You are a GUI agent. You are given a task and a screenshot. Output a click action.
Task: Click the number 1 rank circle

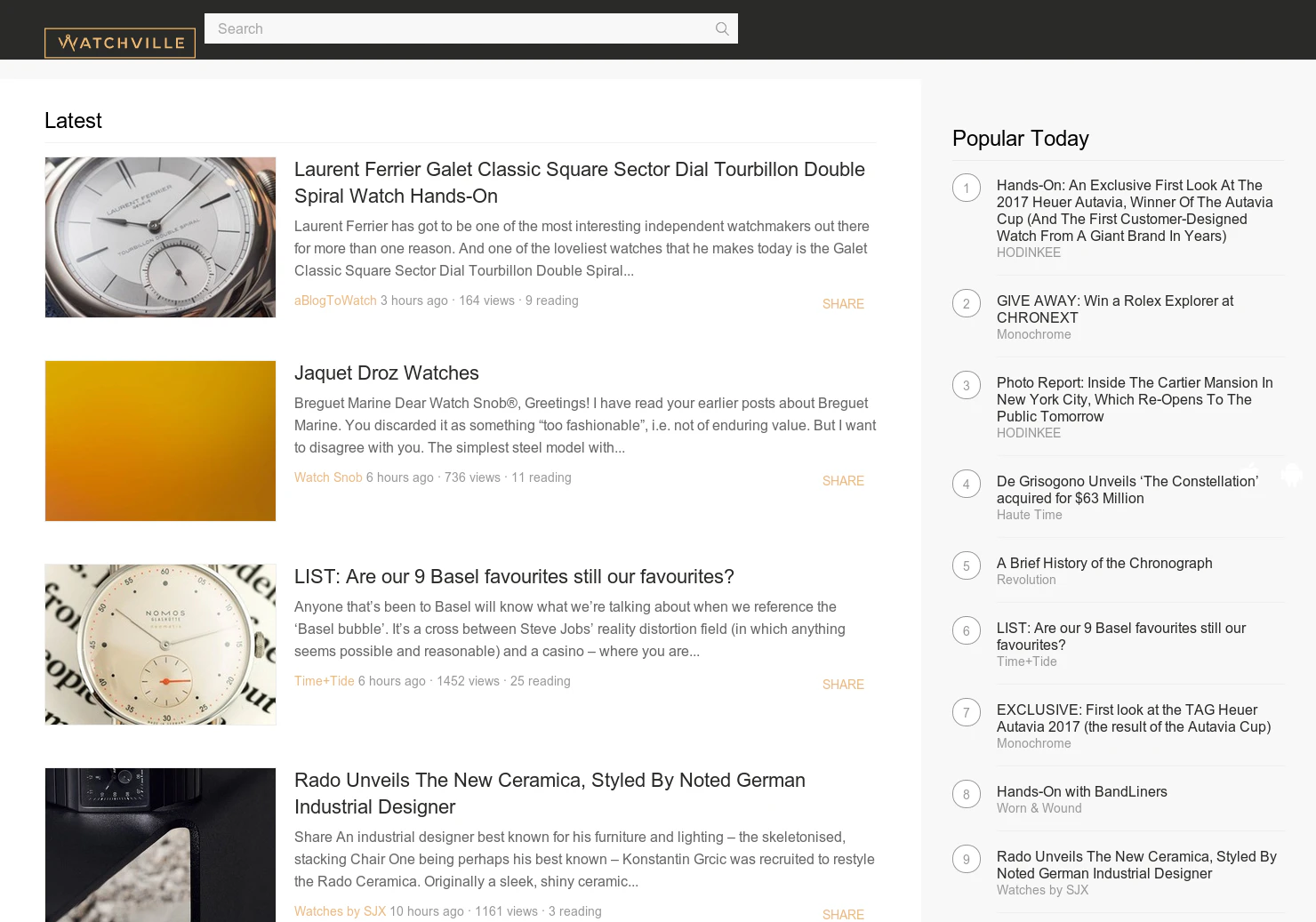coord(967,188)
